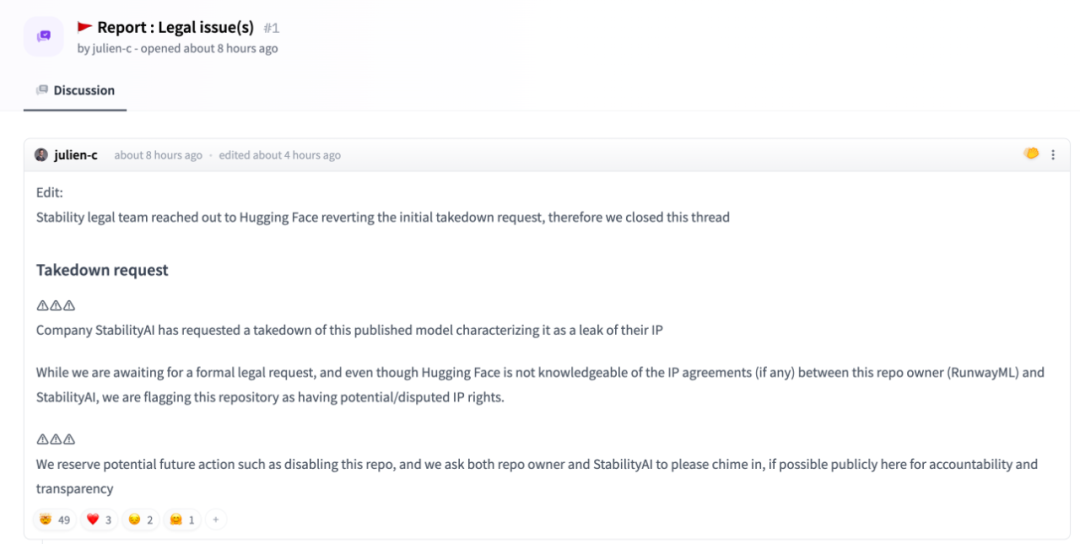Image resolution: width=1080 pixels, height=544 pixels.
Task: Click julien-c's avatar in the comment header
Action: click(x=41, y=155)
